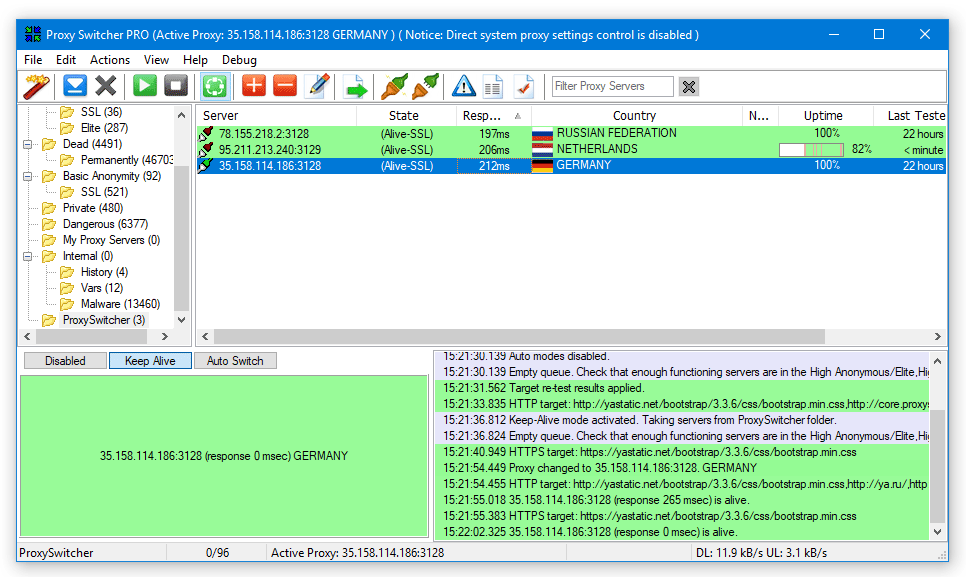The height and width of the screenshot is (577, 966).
Task: Add a proxy with red plus icon
Action: click(x=253, y=86)
